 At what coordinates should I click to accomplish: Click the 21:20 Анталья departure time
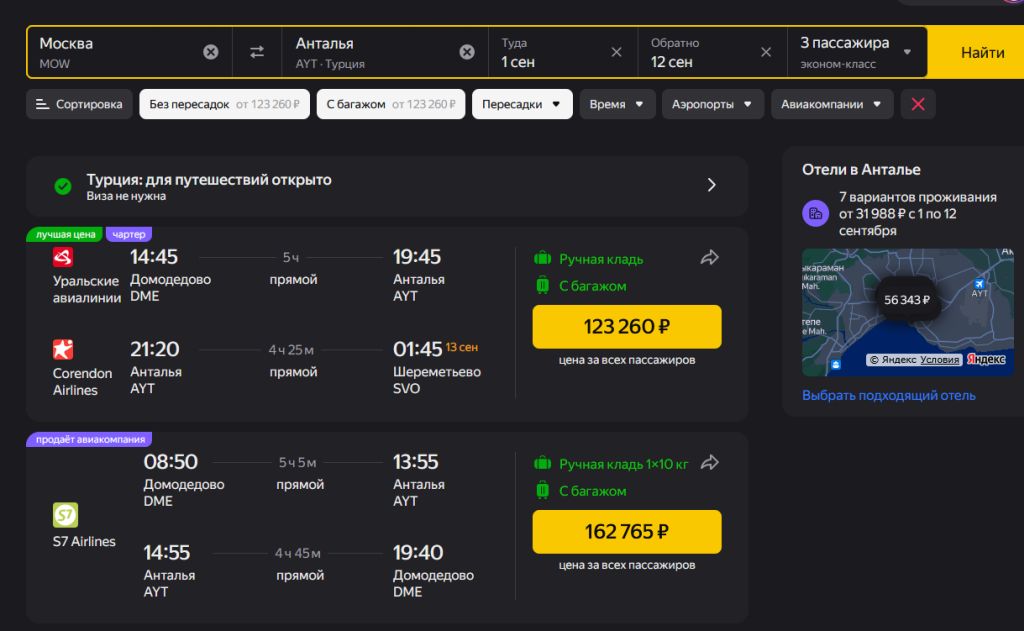(x=155, y=349)
